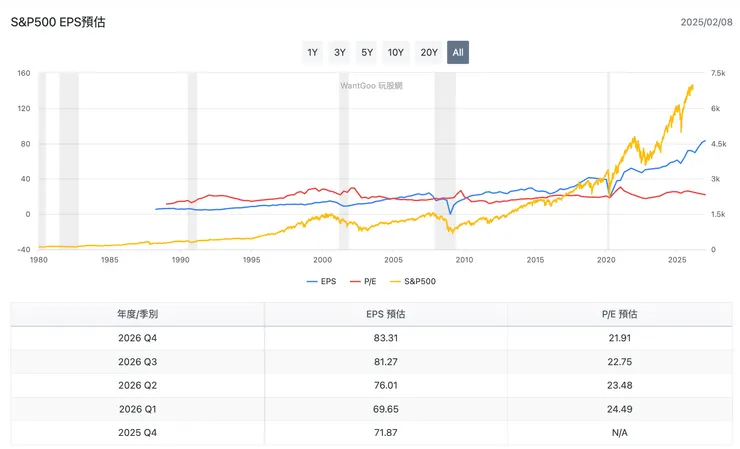This screenshot has width=740, height=449.
Task: Click the S&P500 EPS預估 title
Action: [x=58, y=22]
